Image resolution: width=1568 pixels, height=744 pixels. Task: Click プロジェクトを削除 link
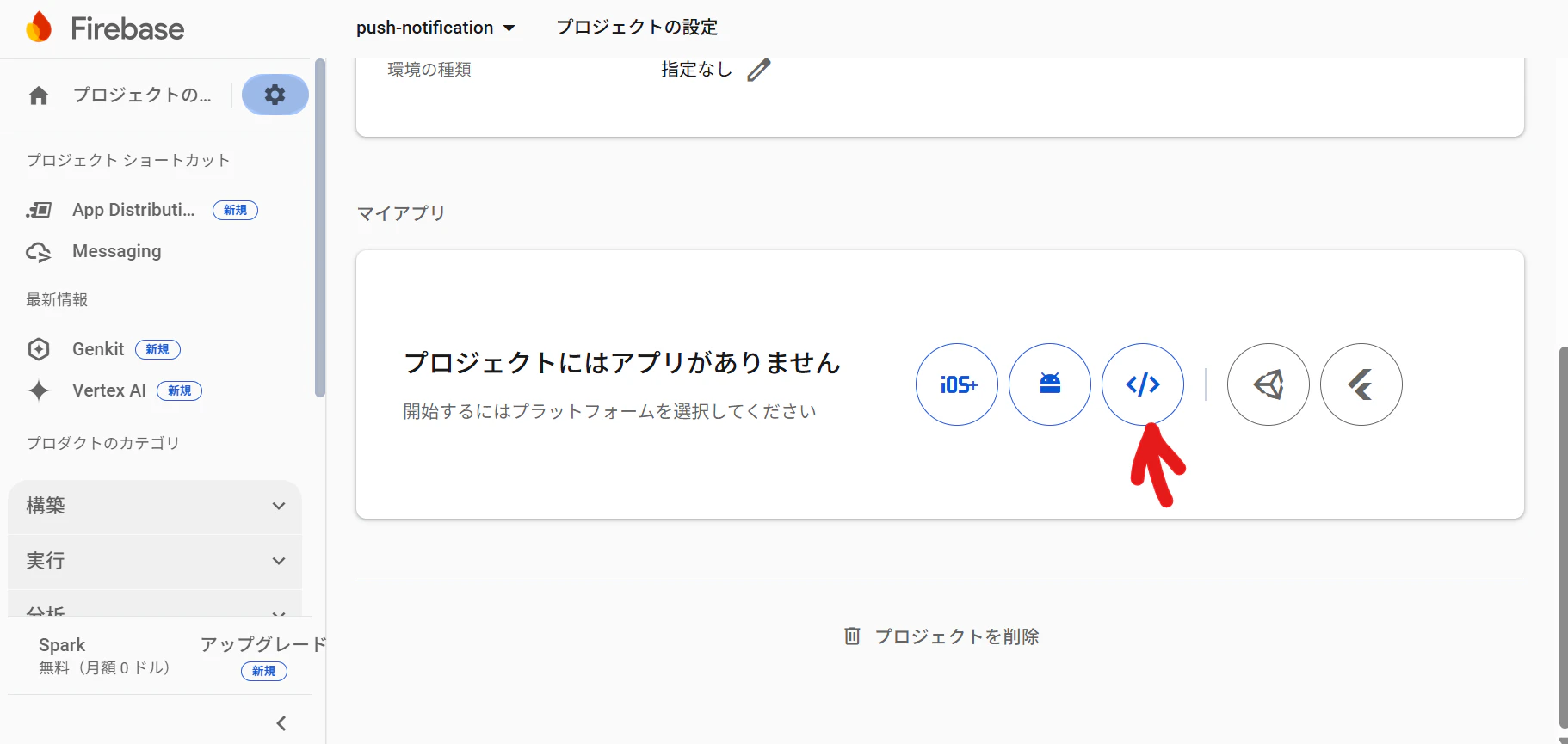click(957, 636)
